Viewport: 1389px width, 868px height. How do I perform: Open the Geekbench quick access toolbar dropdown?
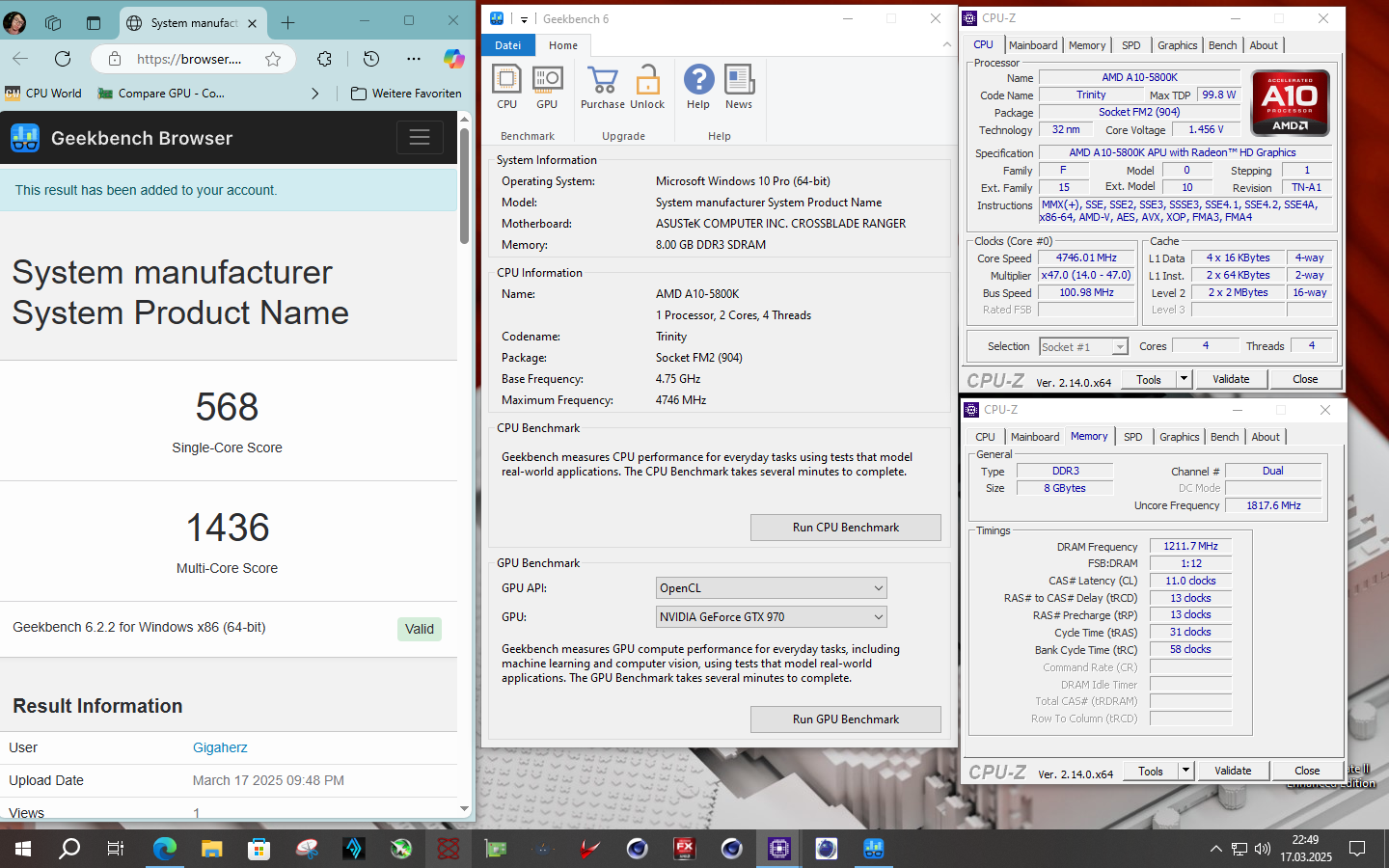[524, 19]
